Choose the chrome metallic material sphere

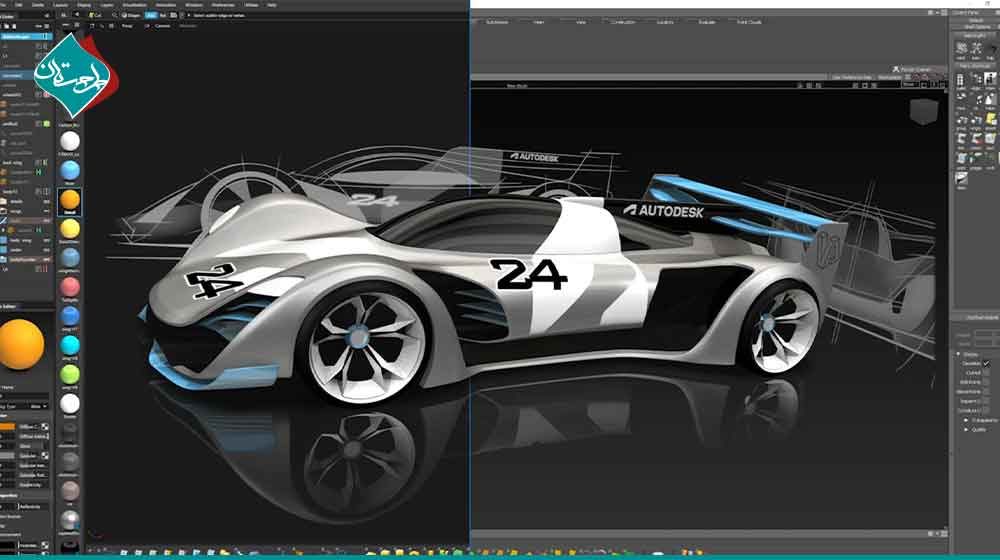pos(70,520)
